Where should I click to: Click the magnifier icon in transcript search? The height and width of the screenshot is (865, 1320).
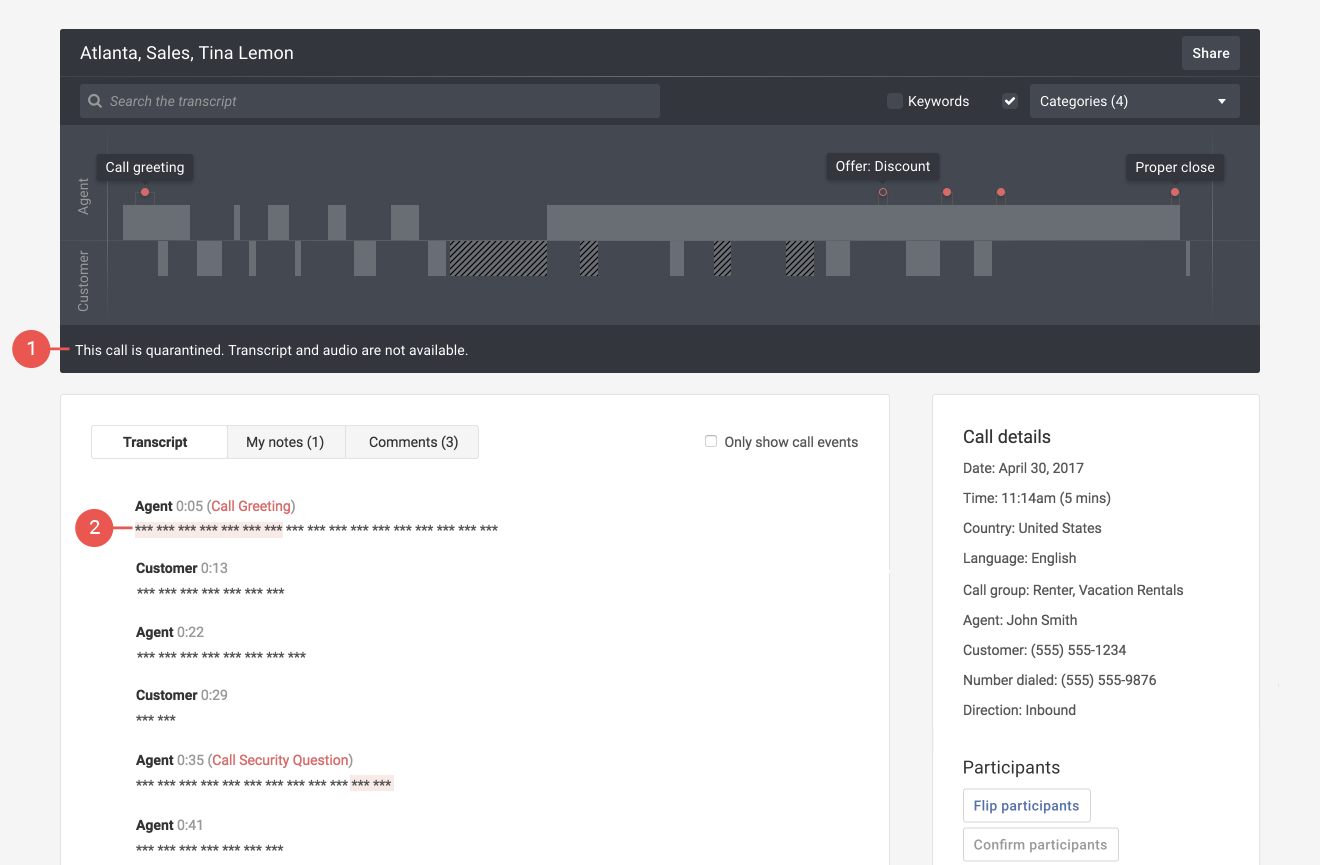tap(95, 101)
